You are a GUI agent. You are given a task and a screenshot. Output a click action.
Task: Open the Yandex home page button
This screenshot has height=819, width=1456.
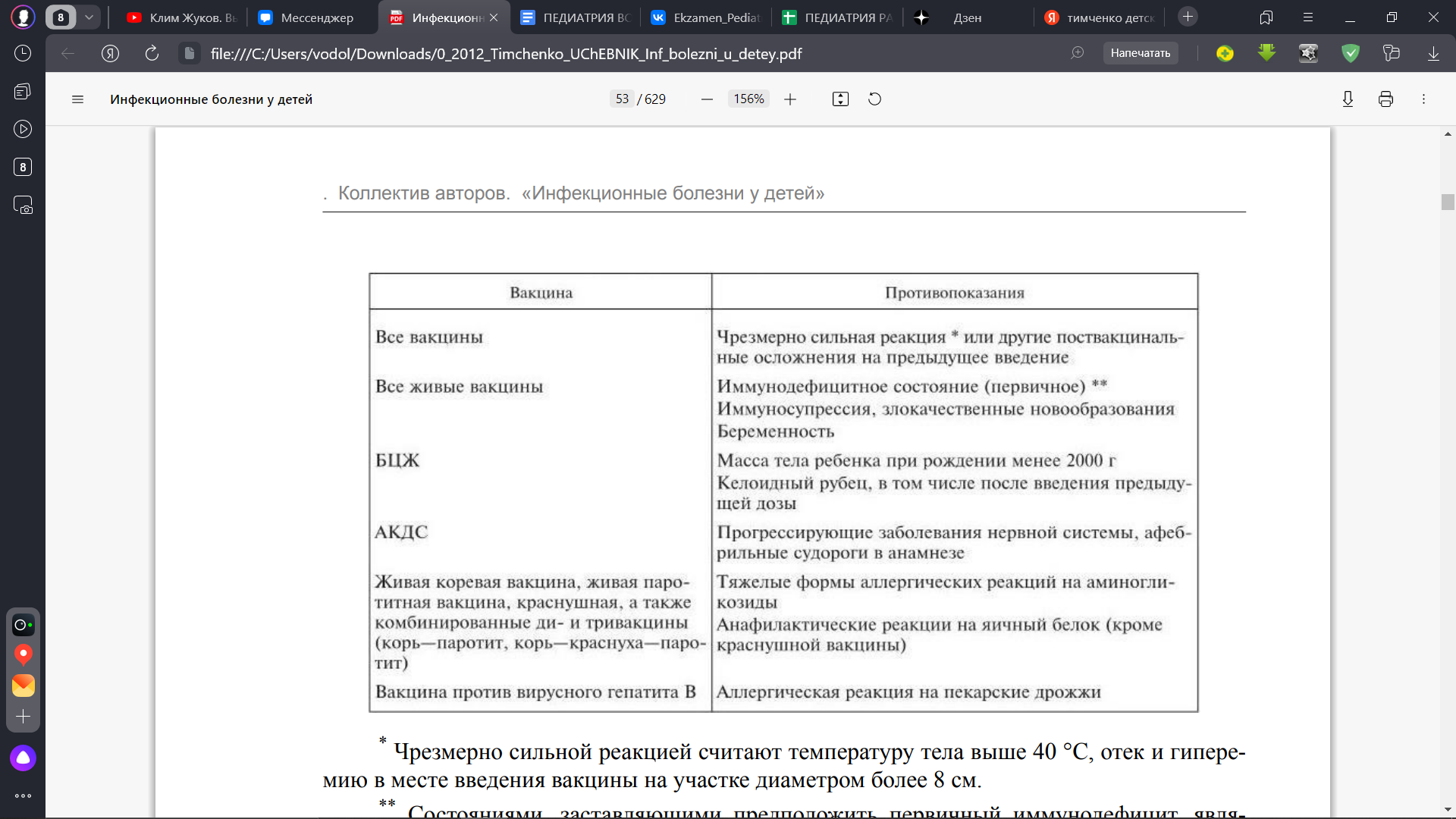(110, 53)
